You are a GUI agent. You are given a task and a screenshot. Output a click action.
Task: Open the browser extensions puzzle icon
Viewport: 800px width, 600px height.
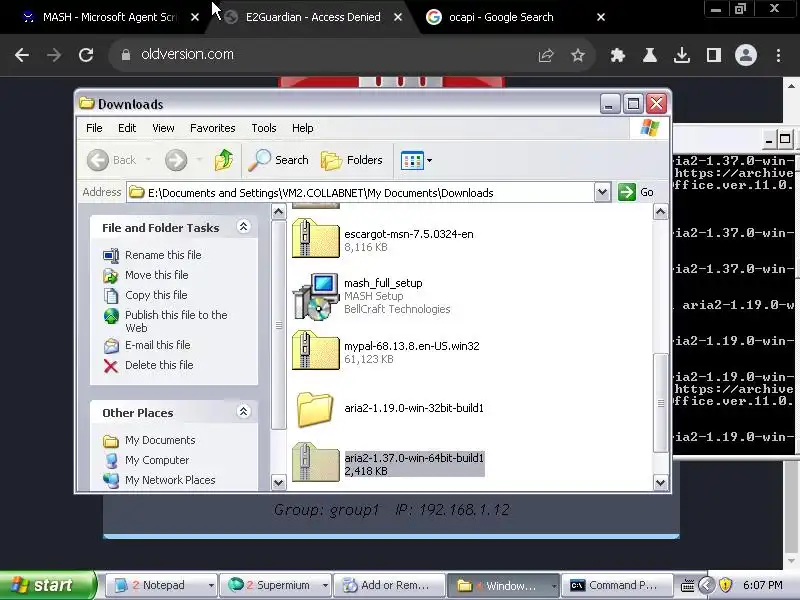pyautogui.click(x=618, y=55)
